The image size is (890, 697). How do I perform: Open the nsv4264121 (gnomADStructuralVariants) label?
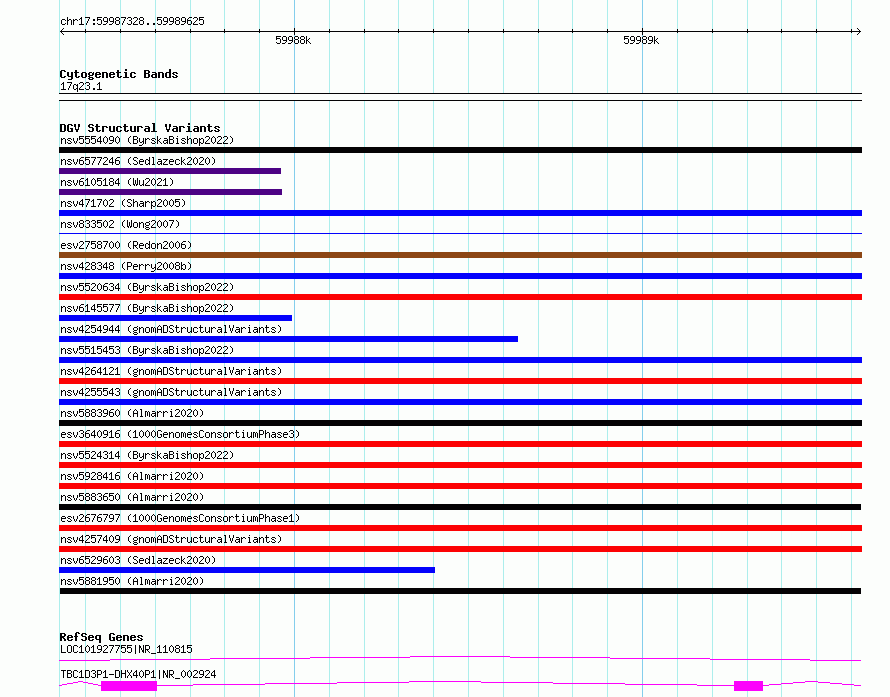171,371
